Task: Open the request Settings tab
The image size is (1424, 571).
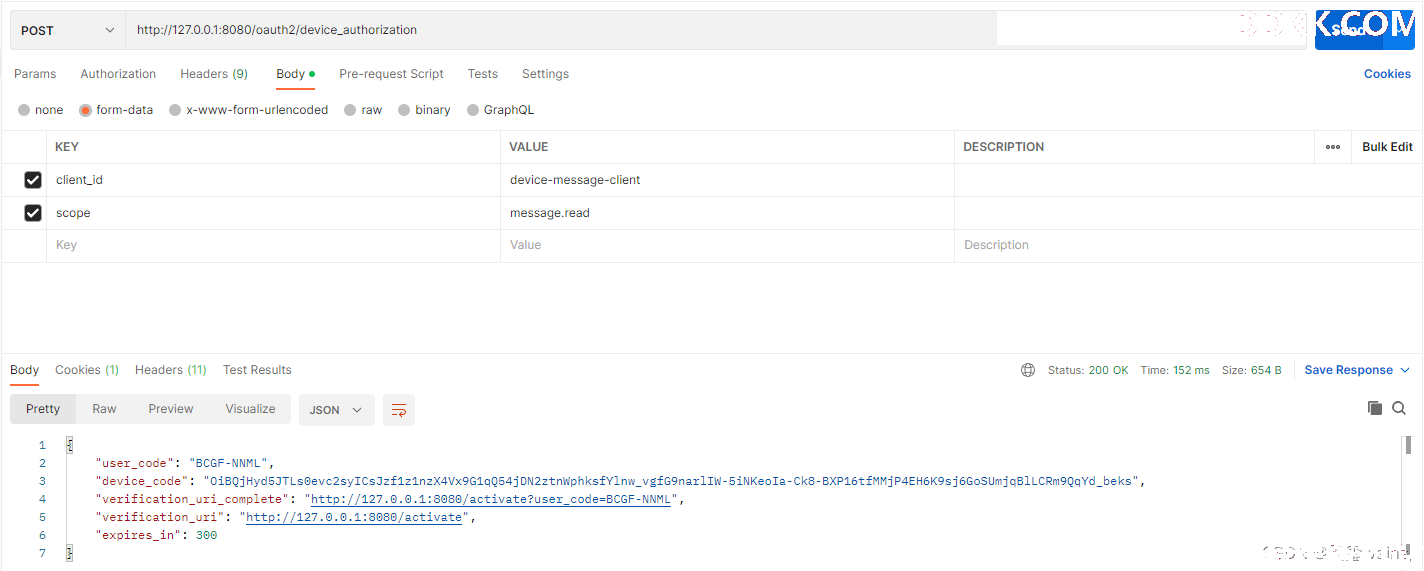Action: click(x=545, y=74)
